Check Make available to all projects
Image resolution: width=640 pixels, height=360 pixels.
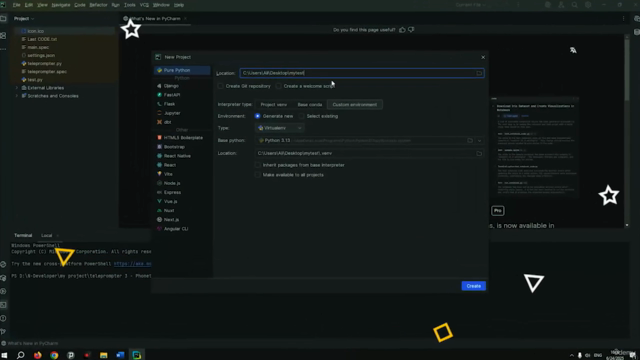pyautogui.click(x=258, y=175)
